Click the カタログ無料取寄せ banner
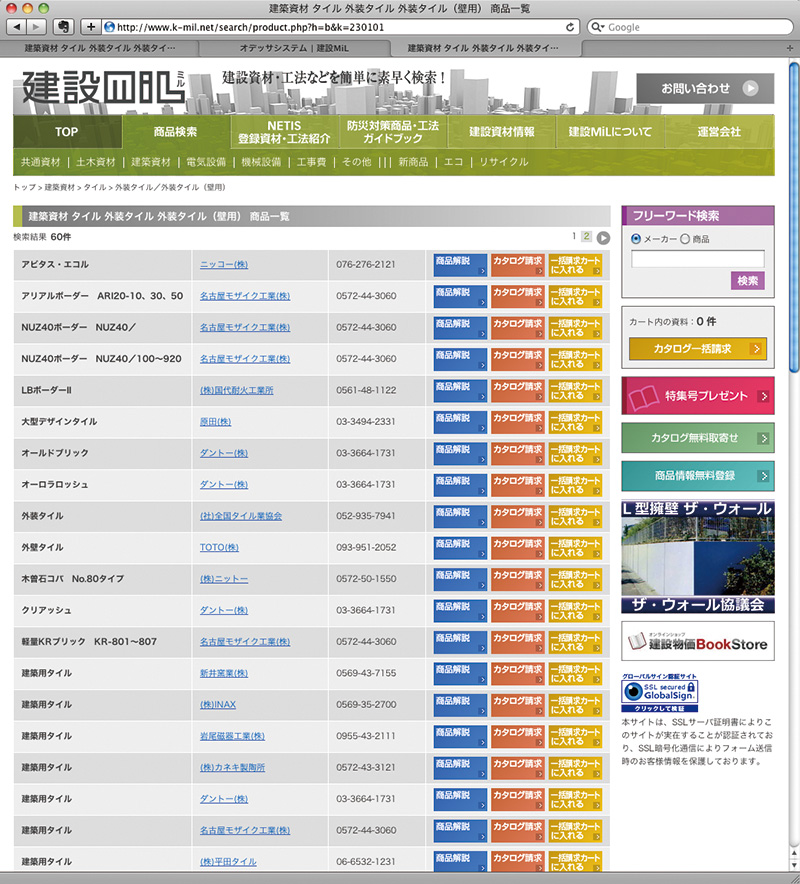Screen dimensions: 800x884 (x=698, y=438)
